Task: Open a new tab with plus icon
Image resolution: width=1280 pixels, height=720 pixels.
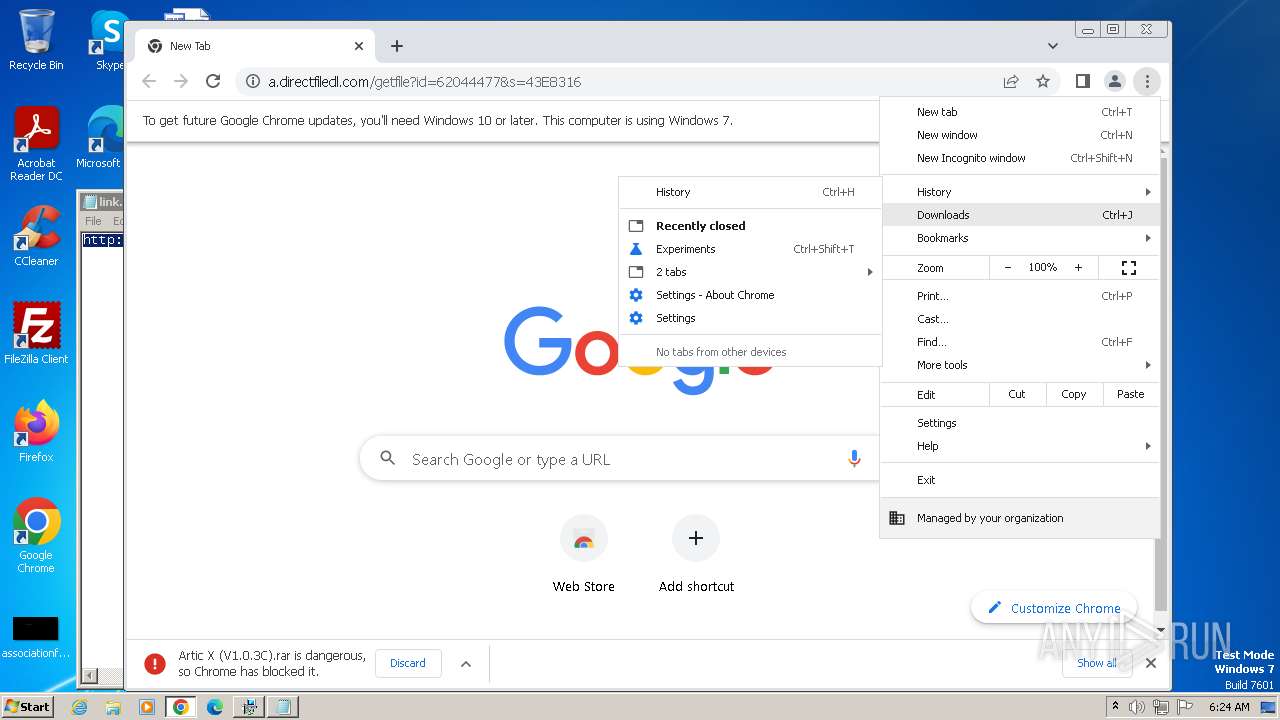Action: (397, 46)
